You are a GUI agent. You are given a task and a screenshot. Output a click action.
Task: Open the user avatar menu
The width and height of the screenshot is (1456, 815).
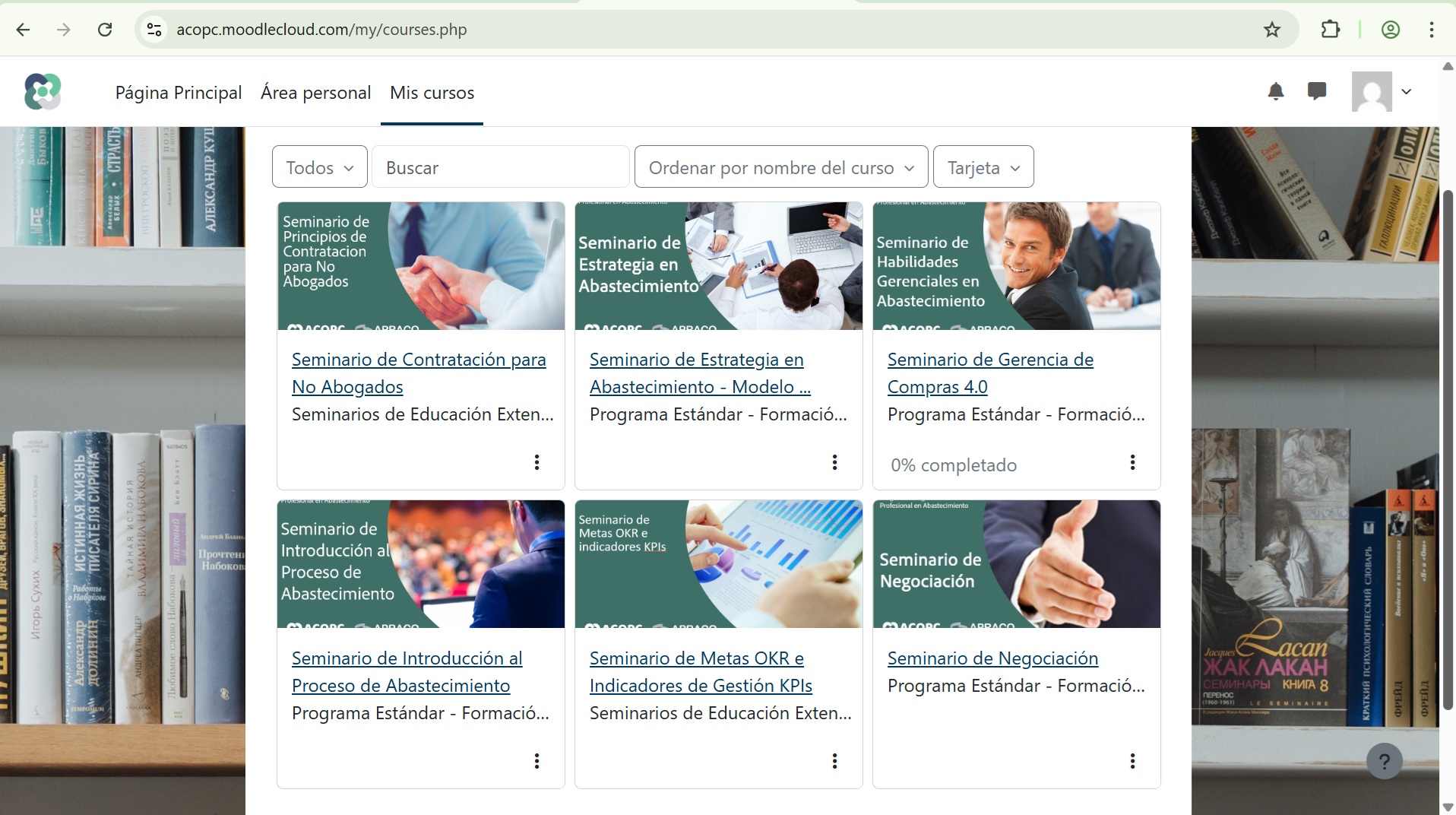1381,92
